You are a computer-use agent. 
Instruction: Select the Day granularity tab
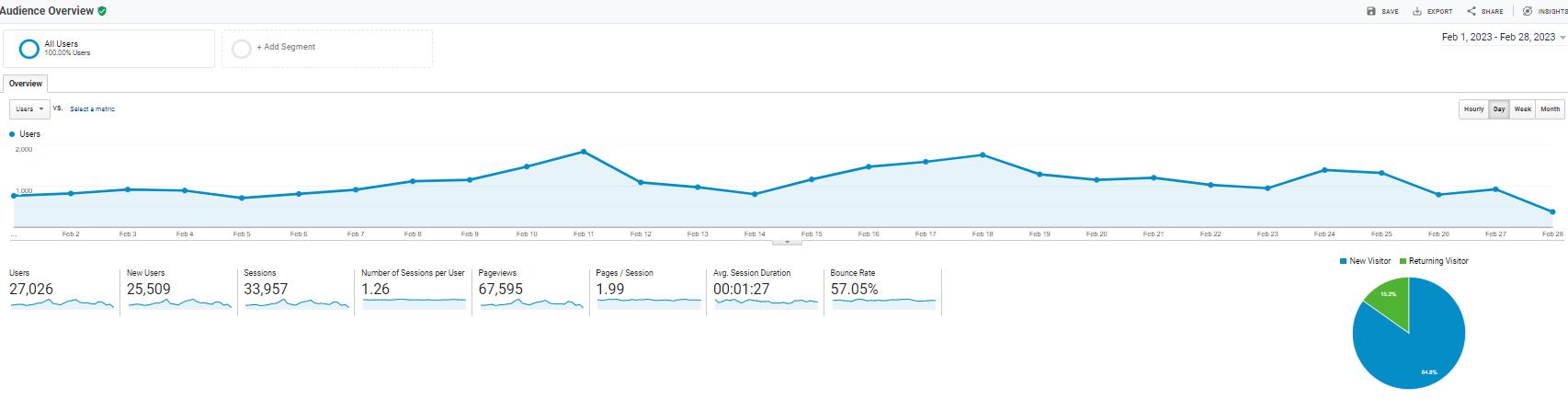(1499, 109)
